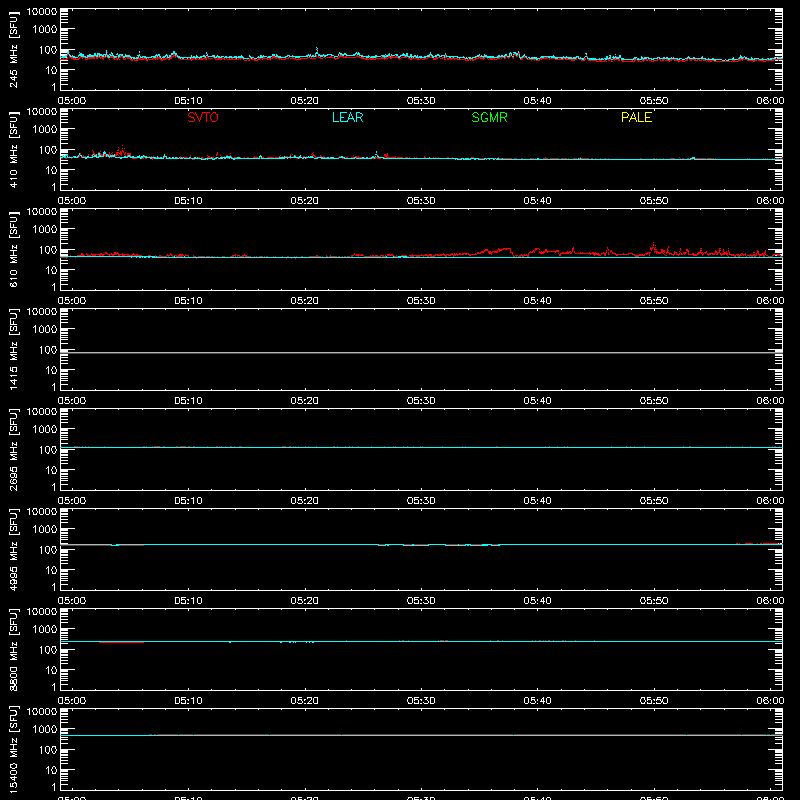Click 05:50 tick under the 2695 MHz panel
The height and width of the screenshot is (800, 800).
(x=654, y=501)
